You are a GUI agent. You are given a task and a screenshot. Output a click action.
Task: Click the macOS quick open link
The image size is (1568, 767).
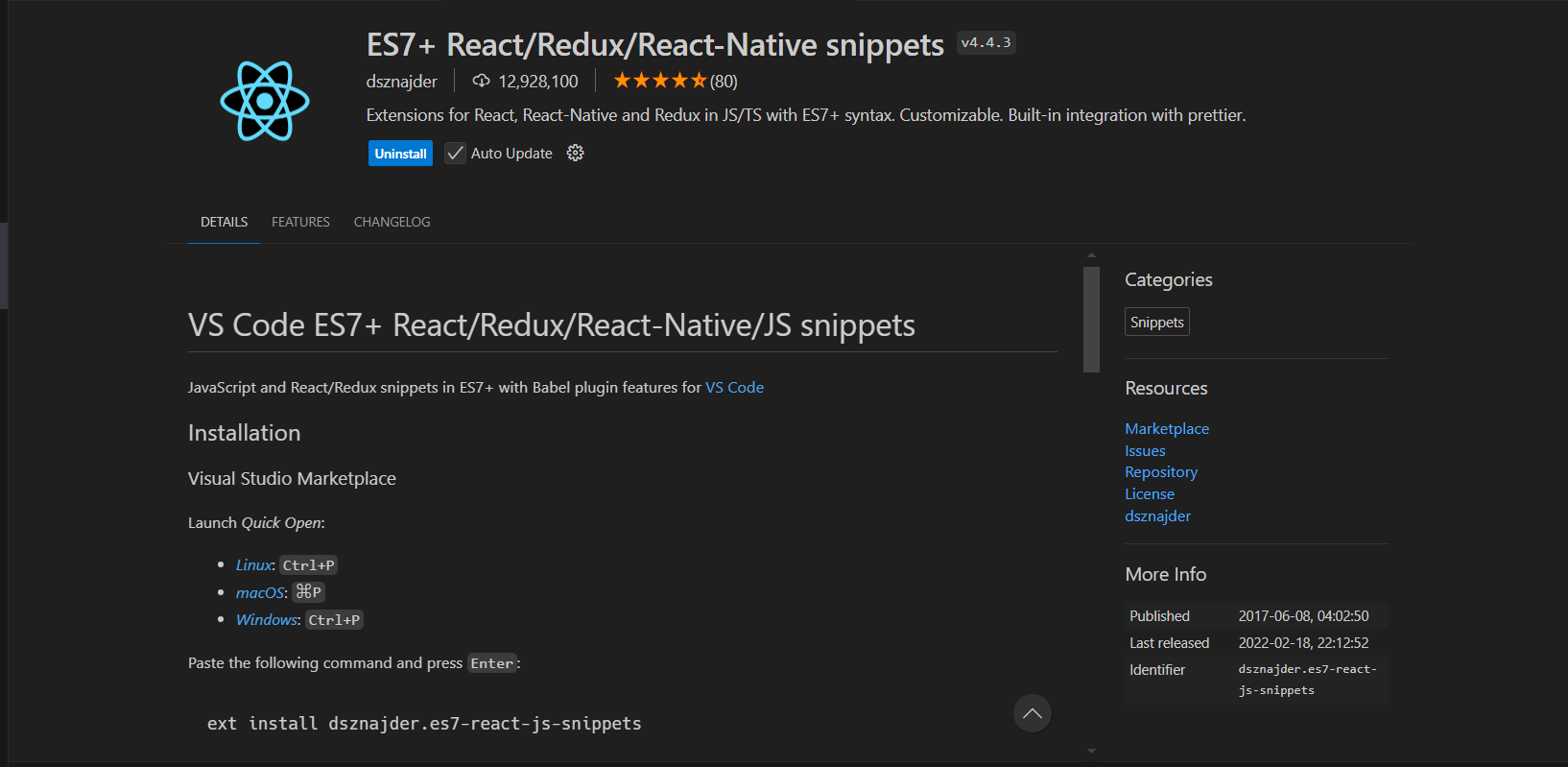(261, 592)
